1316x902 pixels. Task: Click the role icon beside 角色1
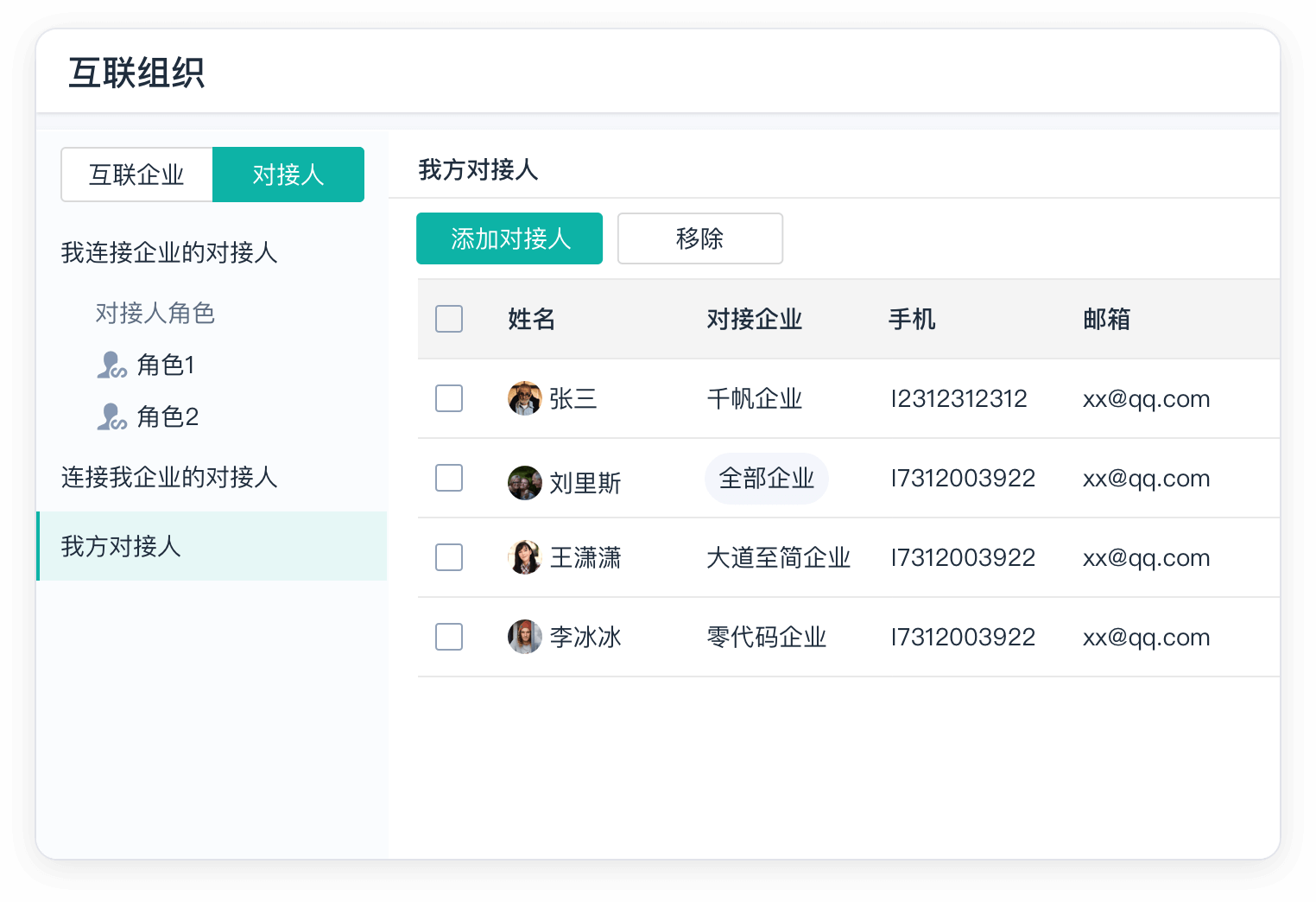(111, 365)
